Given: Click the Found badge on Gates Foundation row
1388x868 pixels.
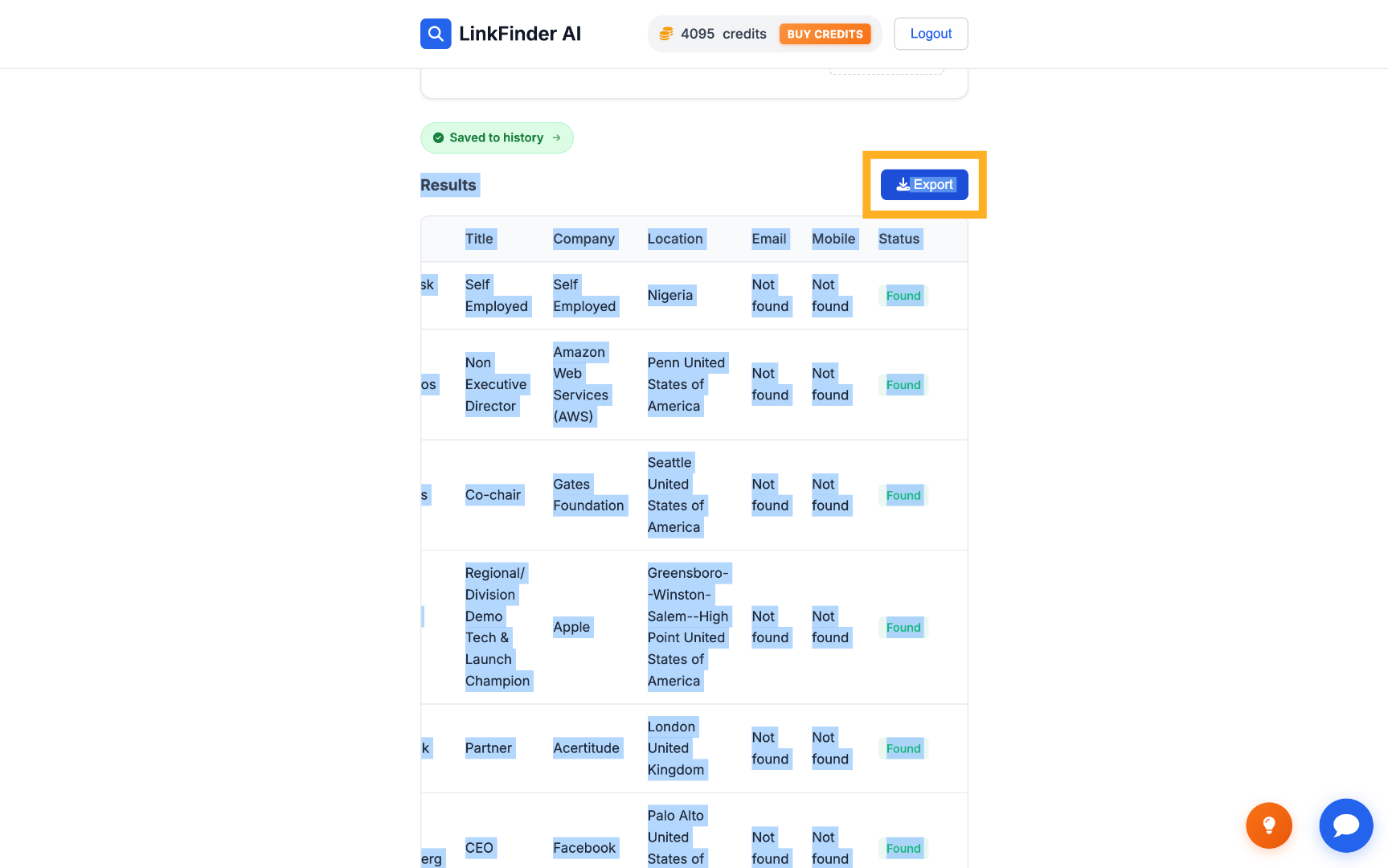Looking at the screenshot, I should (x=903, y=495).
